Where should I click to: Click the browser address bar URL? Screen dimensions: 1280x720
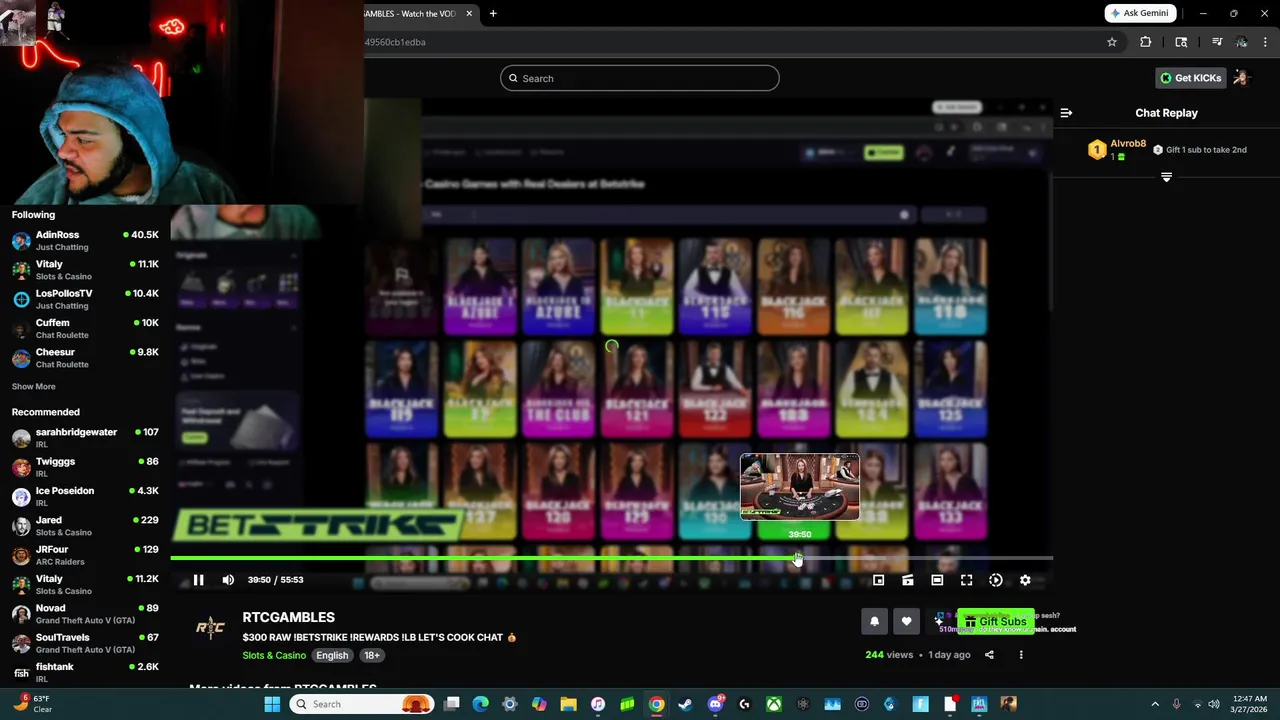(x=396, y=42)
